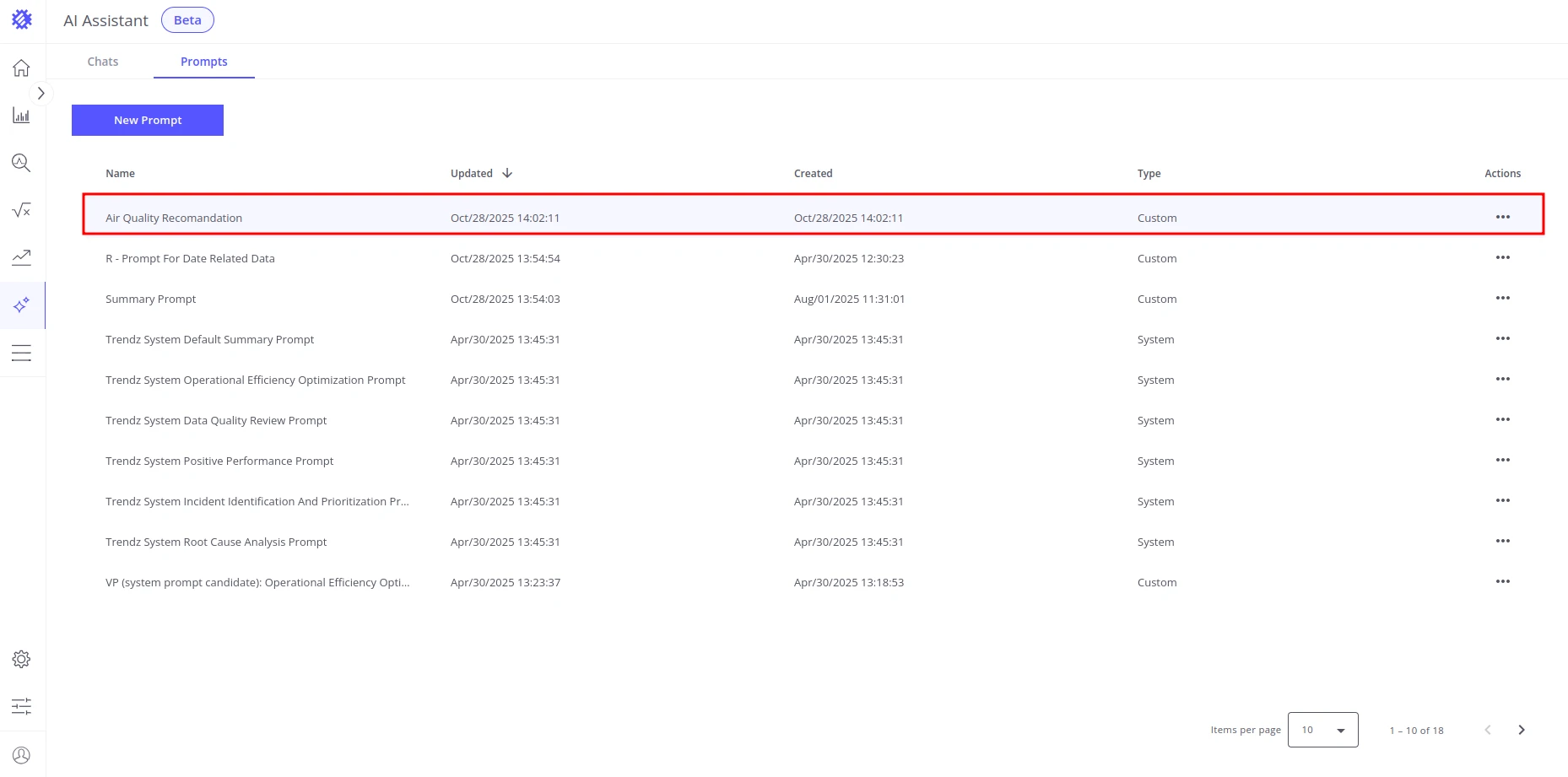Click updated date Apr/30/2025 13:23:37
Image resolution: width=1568 pixels, height=777 pixels.
(x=505, y=582)
